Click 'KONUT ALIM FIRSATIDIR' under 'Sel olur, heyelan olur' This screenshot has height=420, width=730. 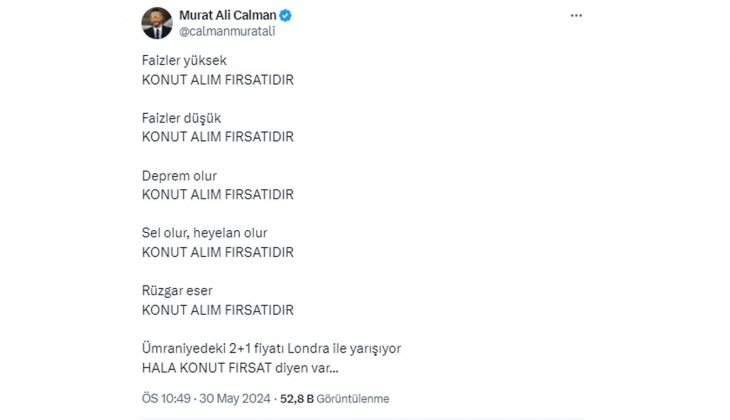click(x=218, y=252)
